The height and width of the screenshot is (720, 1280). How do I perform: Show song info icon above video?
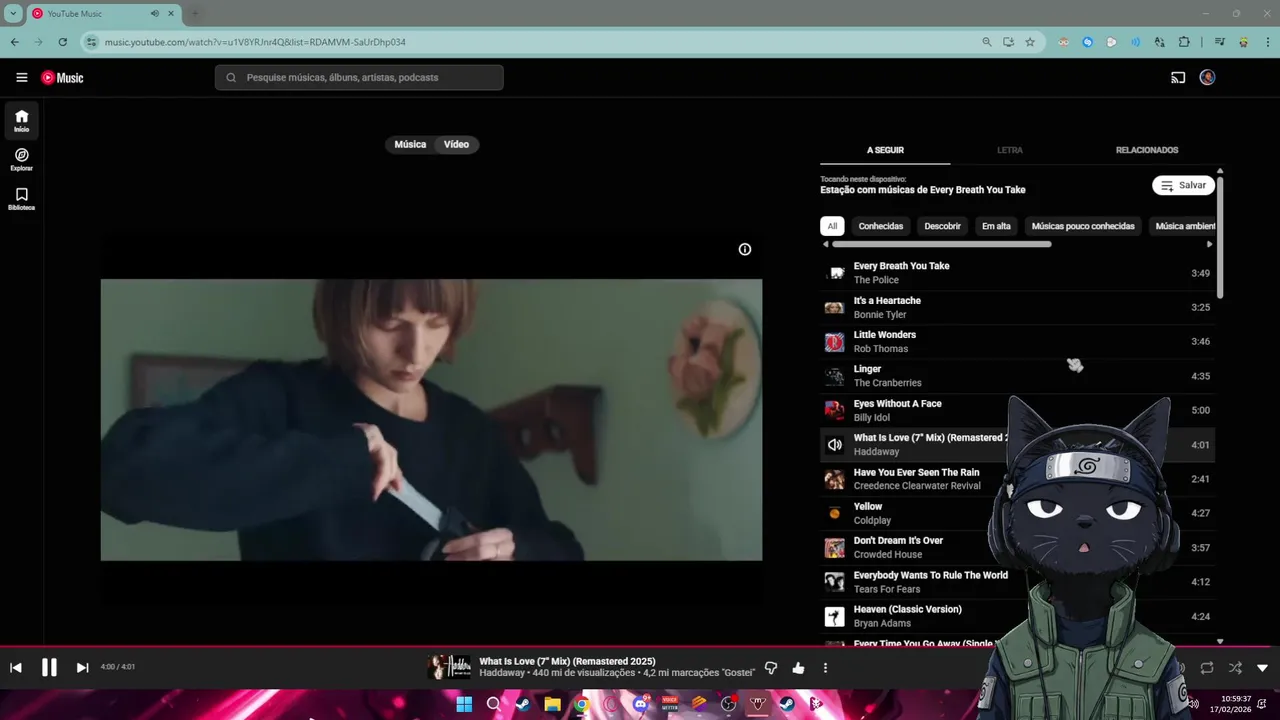tap(744, 249)
